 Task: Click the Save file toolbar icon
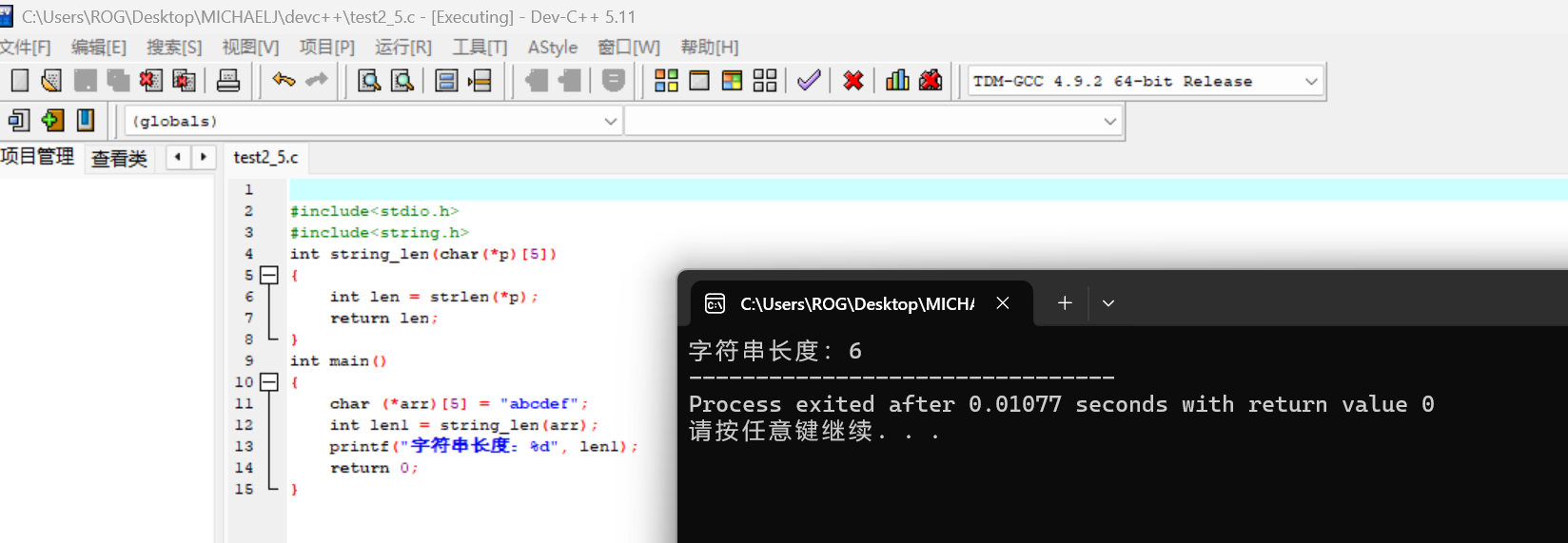86,81
